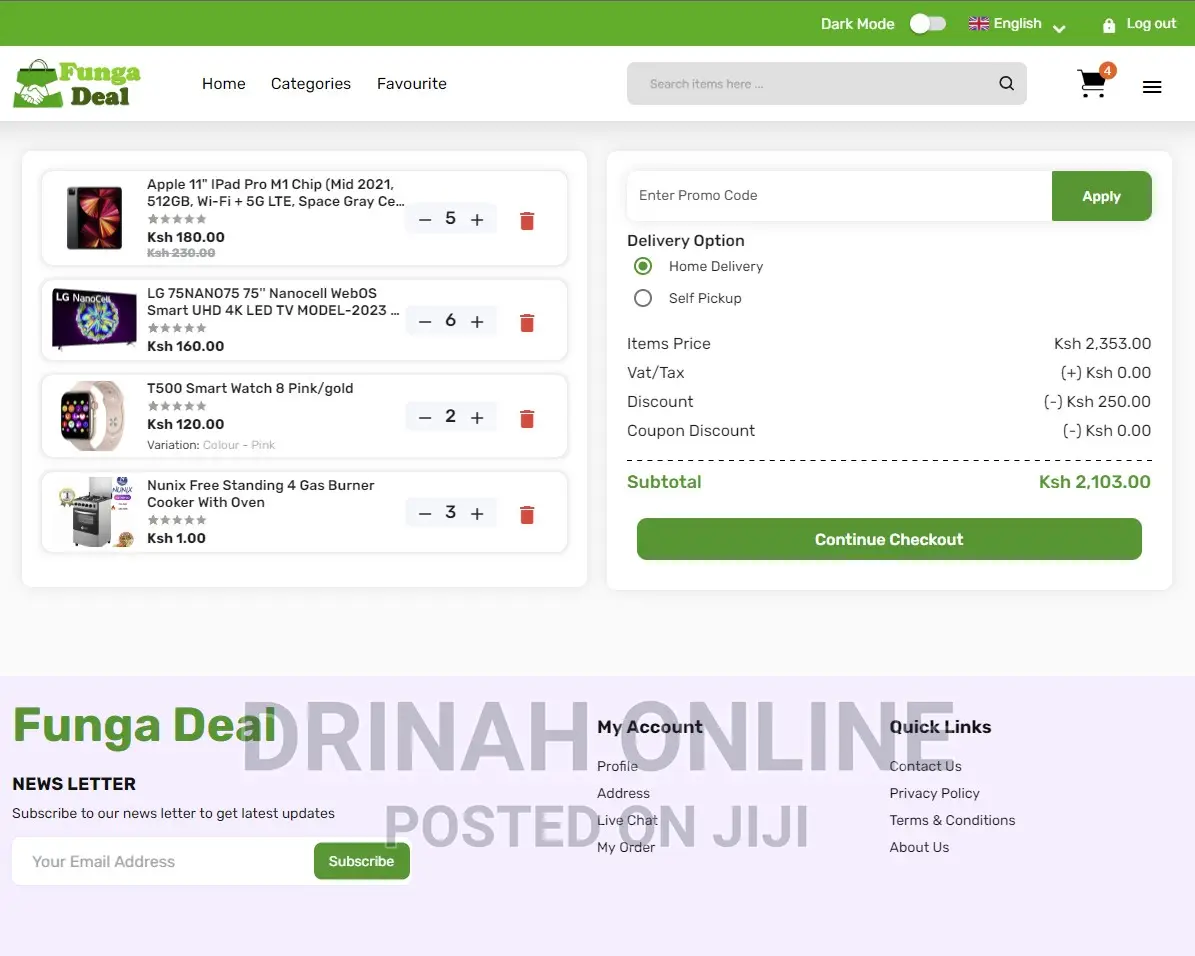1195x956 pixels.
Task: Click Continue Checkout button
Action: coord(889,539)
